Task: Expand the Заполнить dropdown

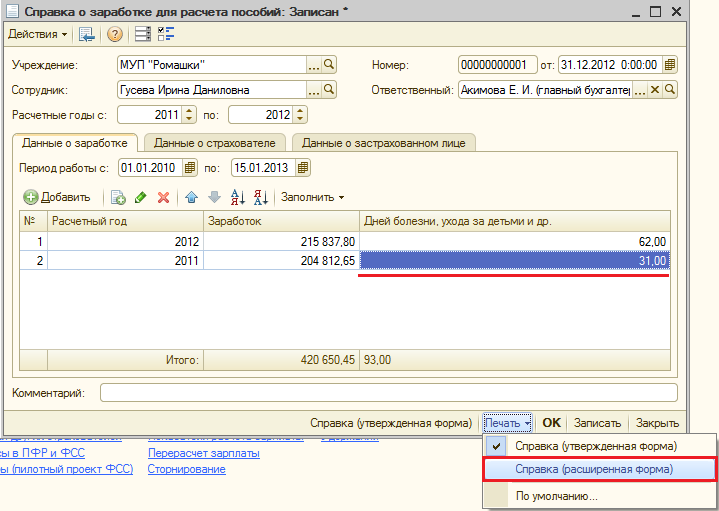Action: click(312, 197)
